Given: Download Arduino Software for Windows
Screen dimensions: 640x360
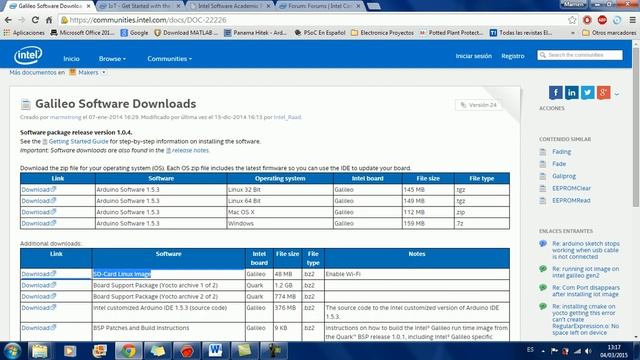Looking at the screenshot, I should (x=39, y=223).
